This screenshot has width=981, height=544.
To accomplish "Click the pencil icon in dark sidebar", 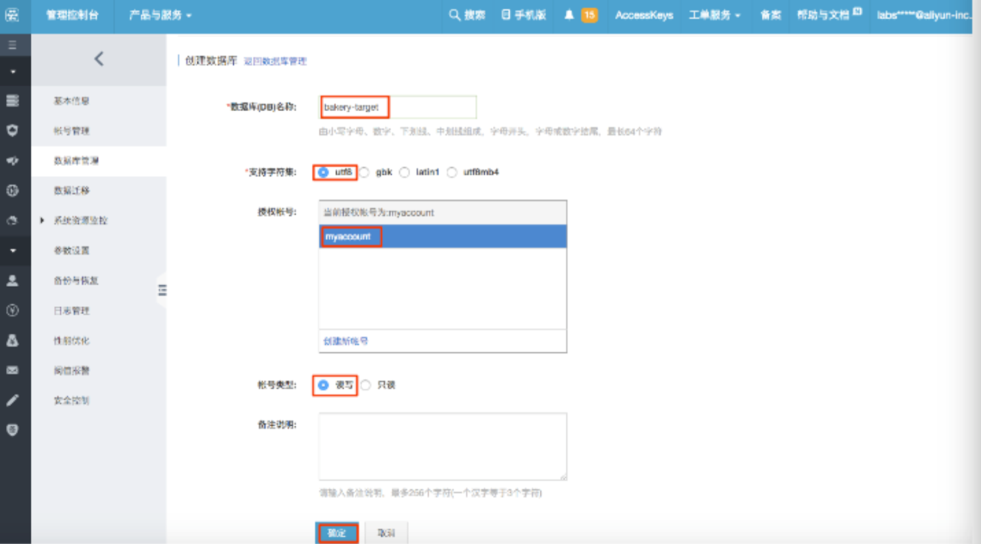I will [13, 399].
